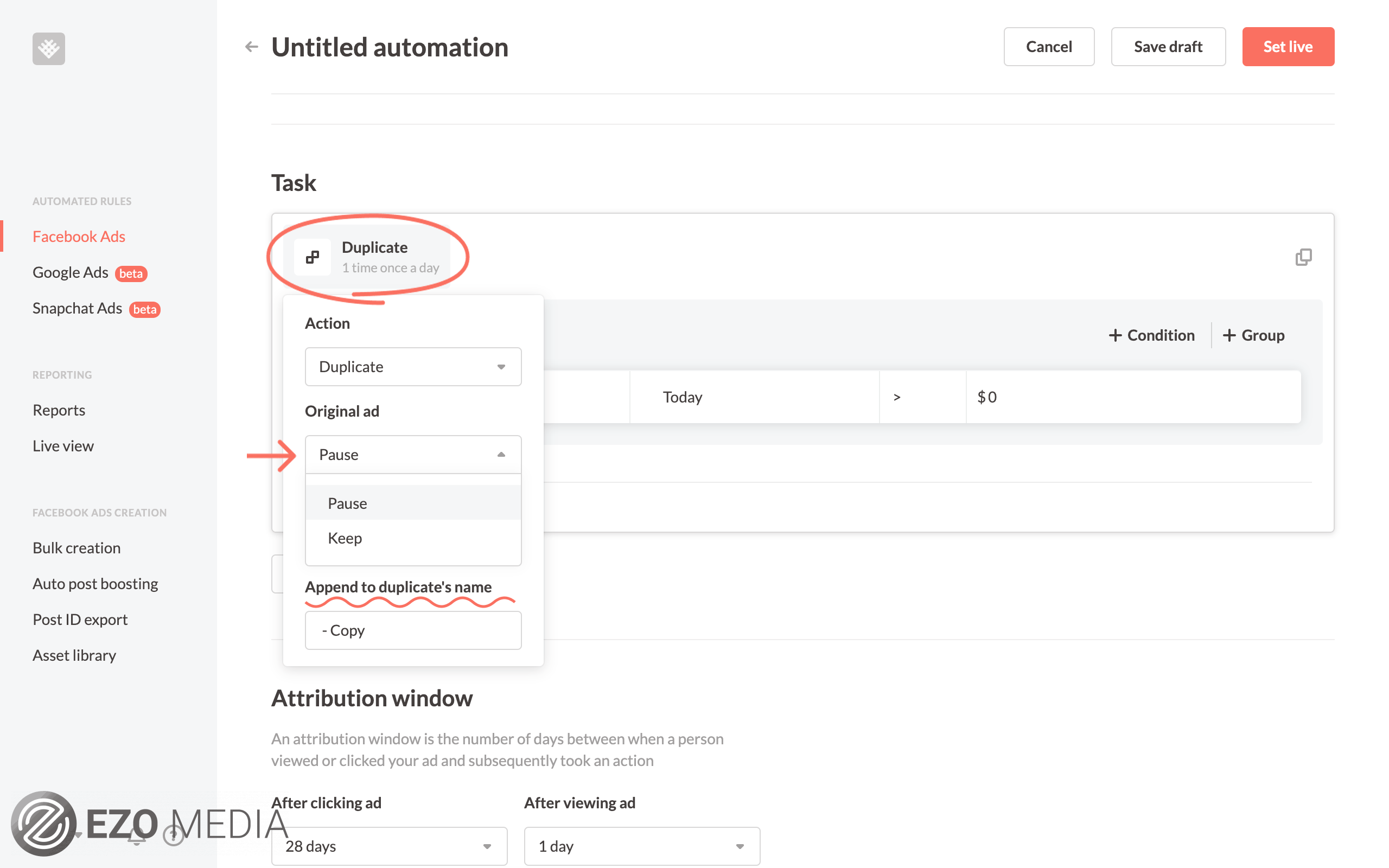Set the automation live
This screenshot has width=1389, height=868.
(1288, 47)
